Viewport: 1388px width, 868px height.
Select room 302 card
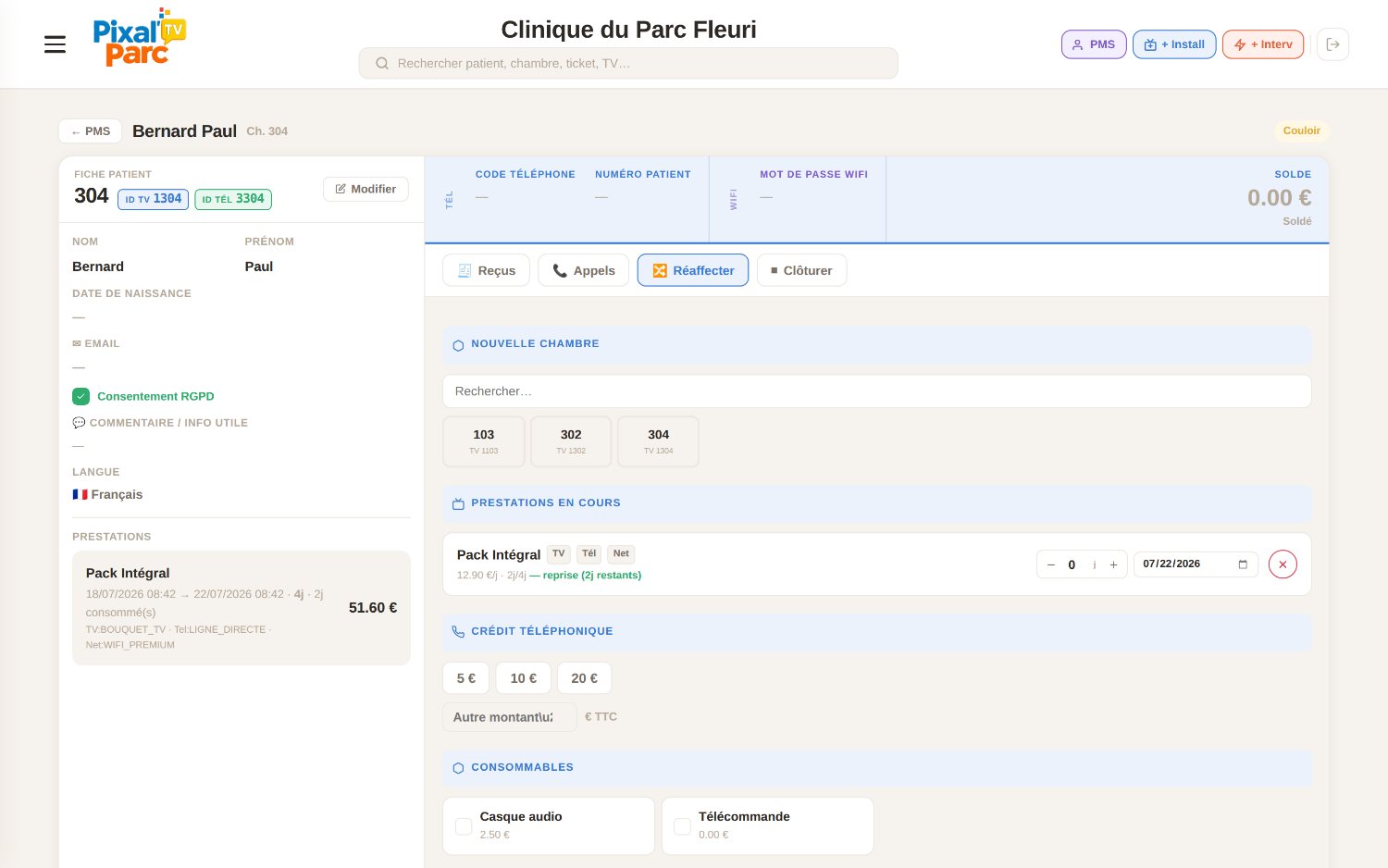(571, 441)
